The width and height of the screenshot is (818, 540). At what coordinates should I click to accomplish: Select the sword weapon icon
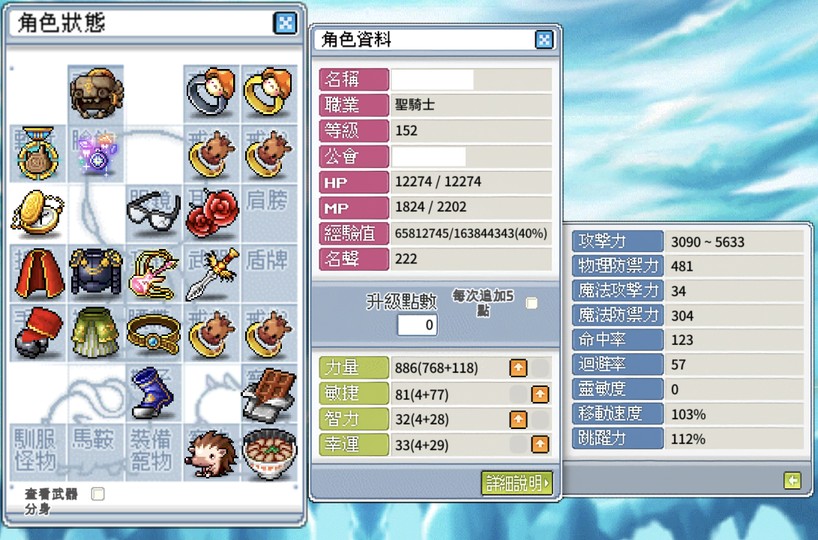pyautogui.click(x=212, y=274)
